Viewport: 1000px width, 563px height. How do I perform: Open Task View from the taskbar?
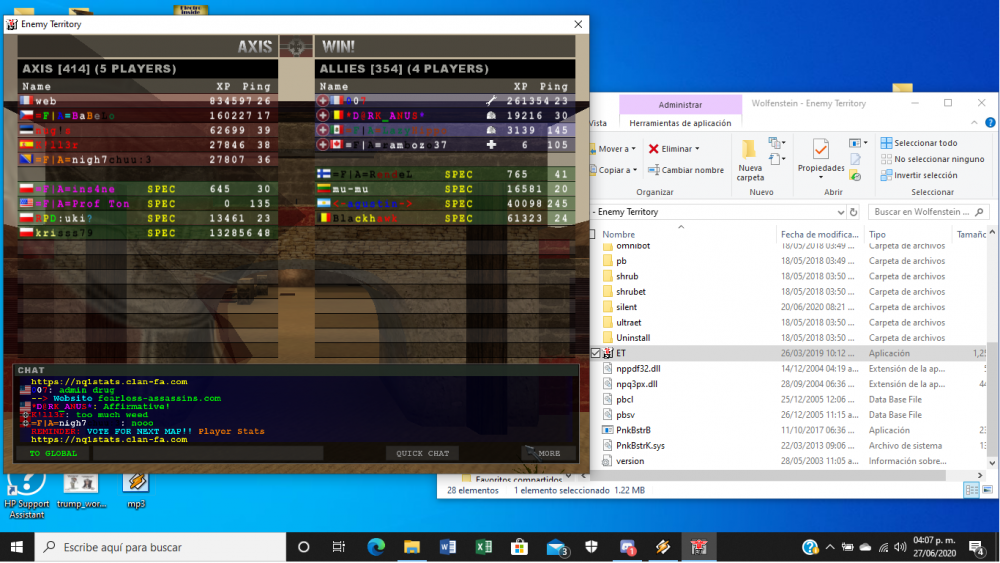[x=339, y=547]
